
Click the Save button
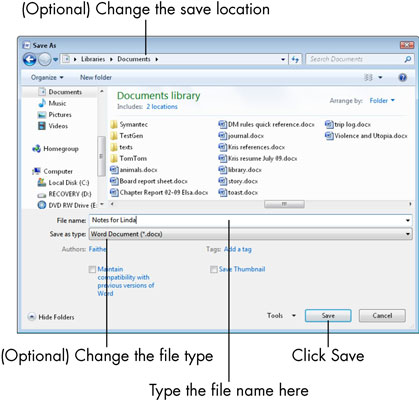pyautogui.click(x=328, y=316)
